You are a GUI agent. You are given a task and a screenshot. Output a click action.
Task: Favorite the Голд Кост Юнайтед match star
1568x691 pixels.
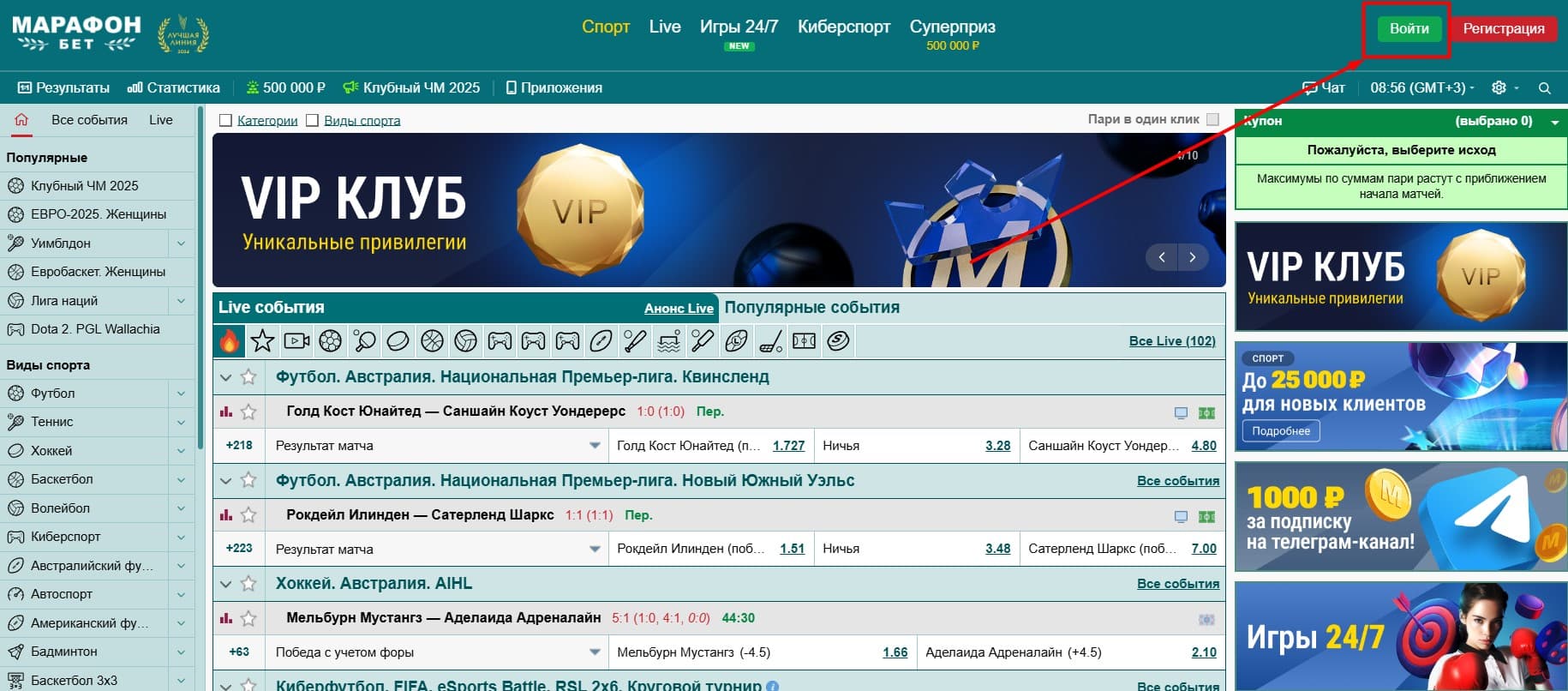pos(248,412)
